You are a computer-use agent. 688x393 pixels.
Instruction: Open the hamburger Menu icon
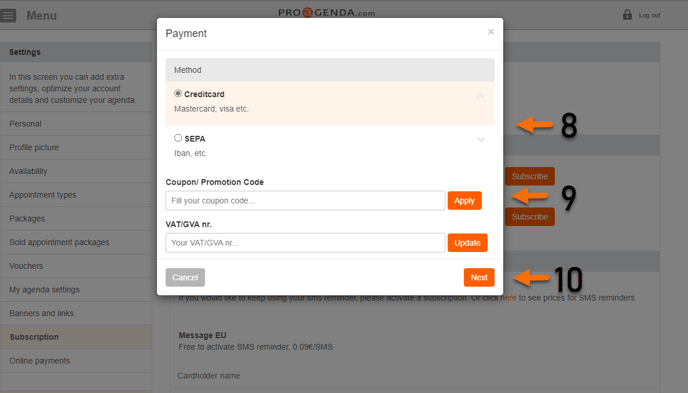(x=8, y=15)
